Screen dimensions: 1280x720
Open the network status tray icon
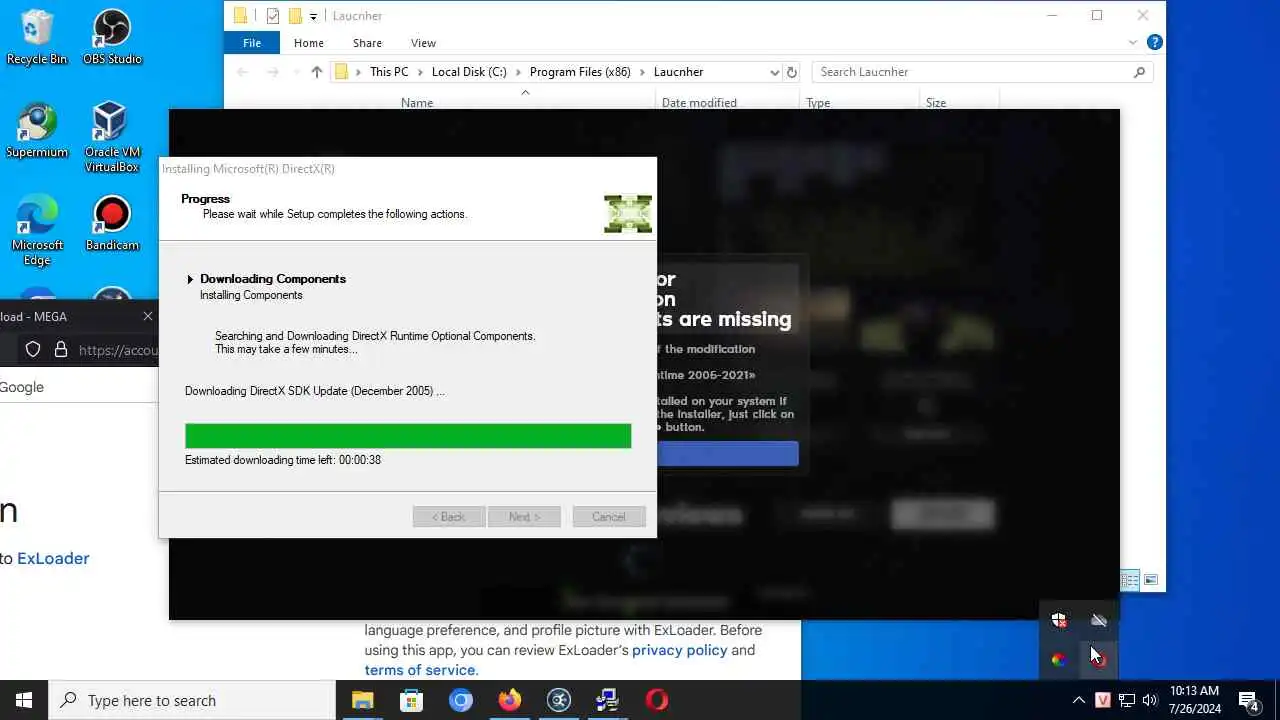[1127, 700]
